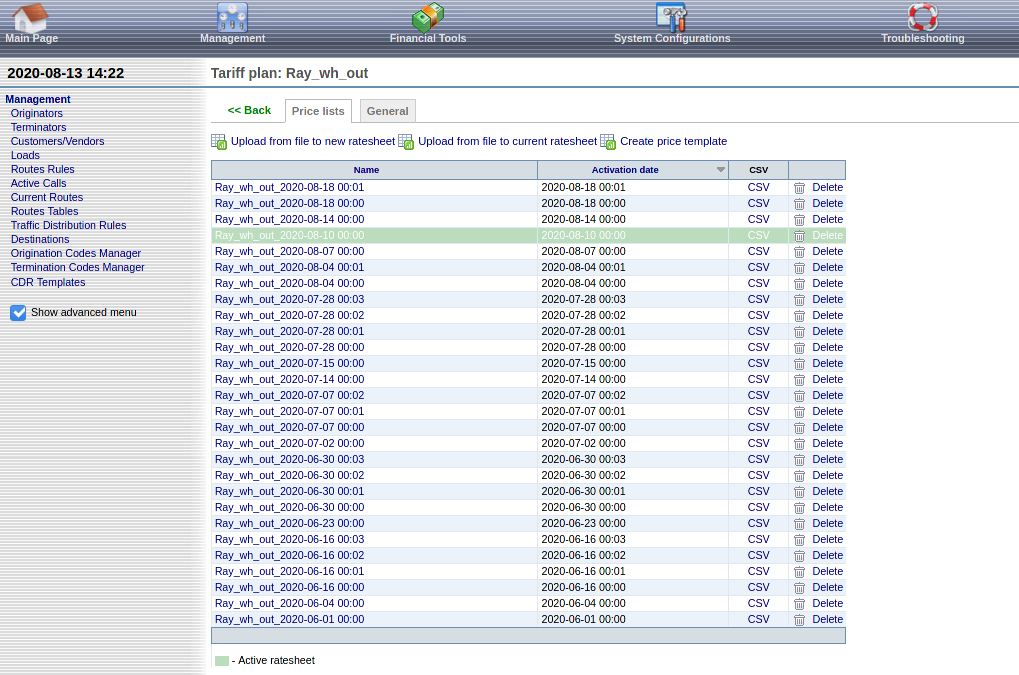Open Routes Rules in the sidebar

pos(42,169)
